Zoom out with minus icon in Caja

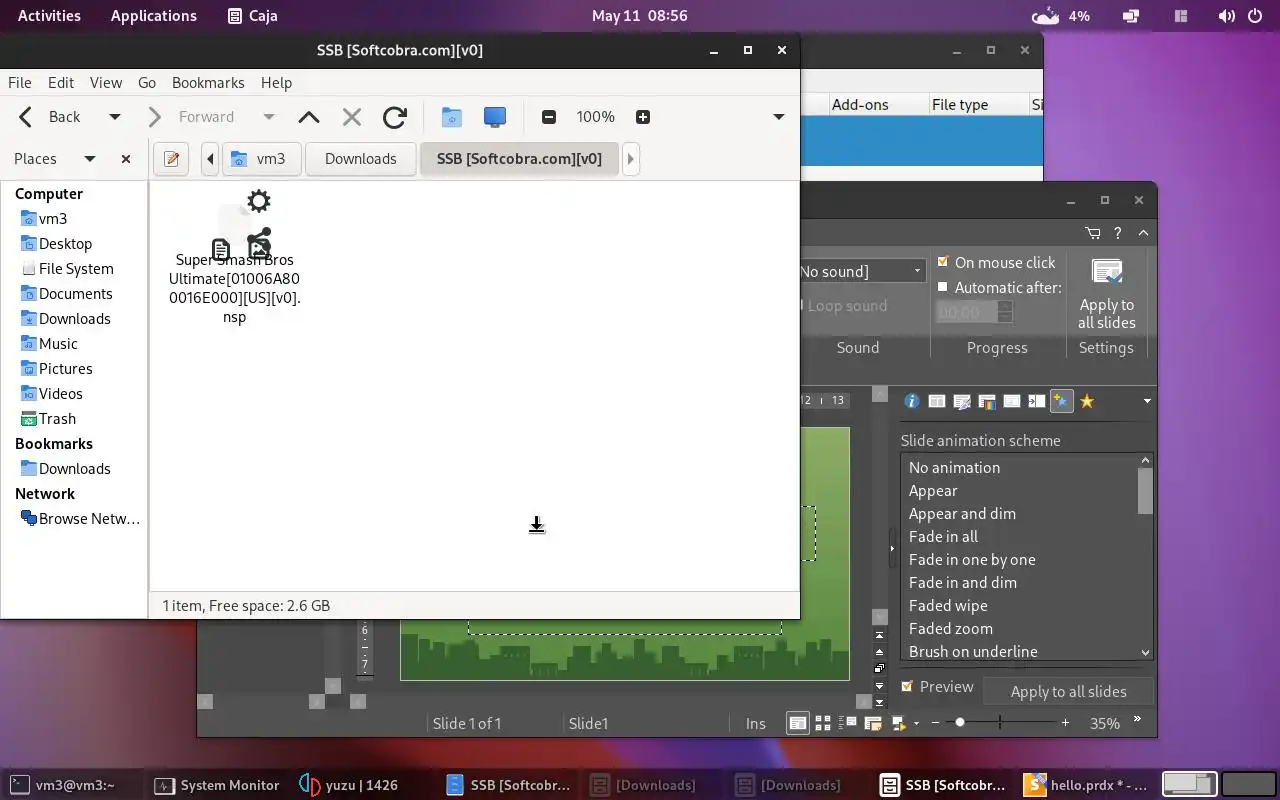tap(548, 117)
